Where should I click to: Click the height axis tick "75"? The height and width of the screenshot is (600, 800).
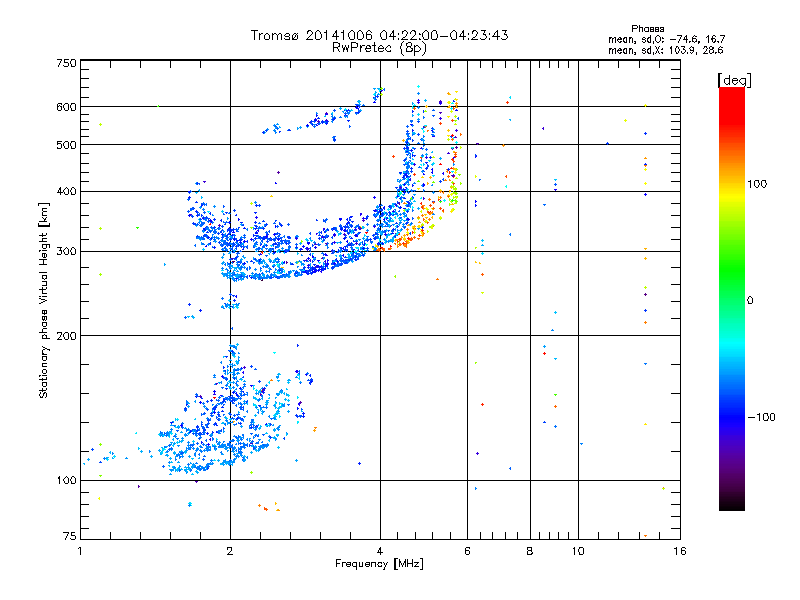coord(70,536)
